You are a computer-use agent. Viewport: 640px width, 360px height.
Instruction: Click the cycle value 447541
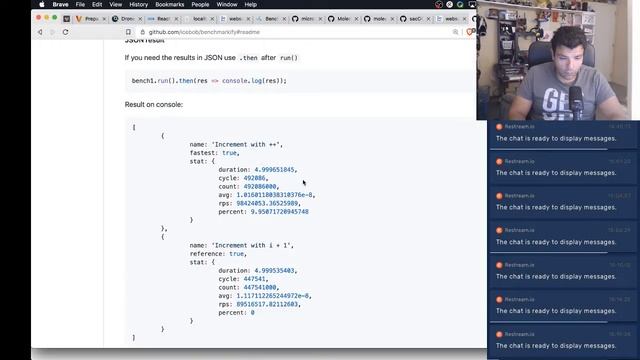tap(254, 279)
